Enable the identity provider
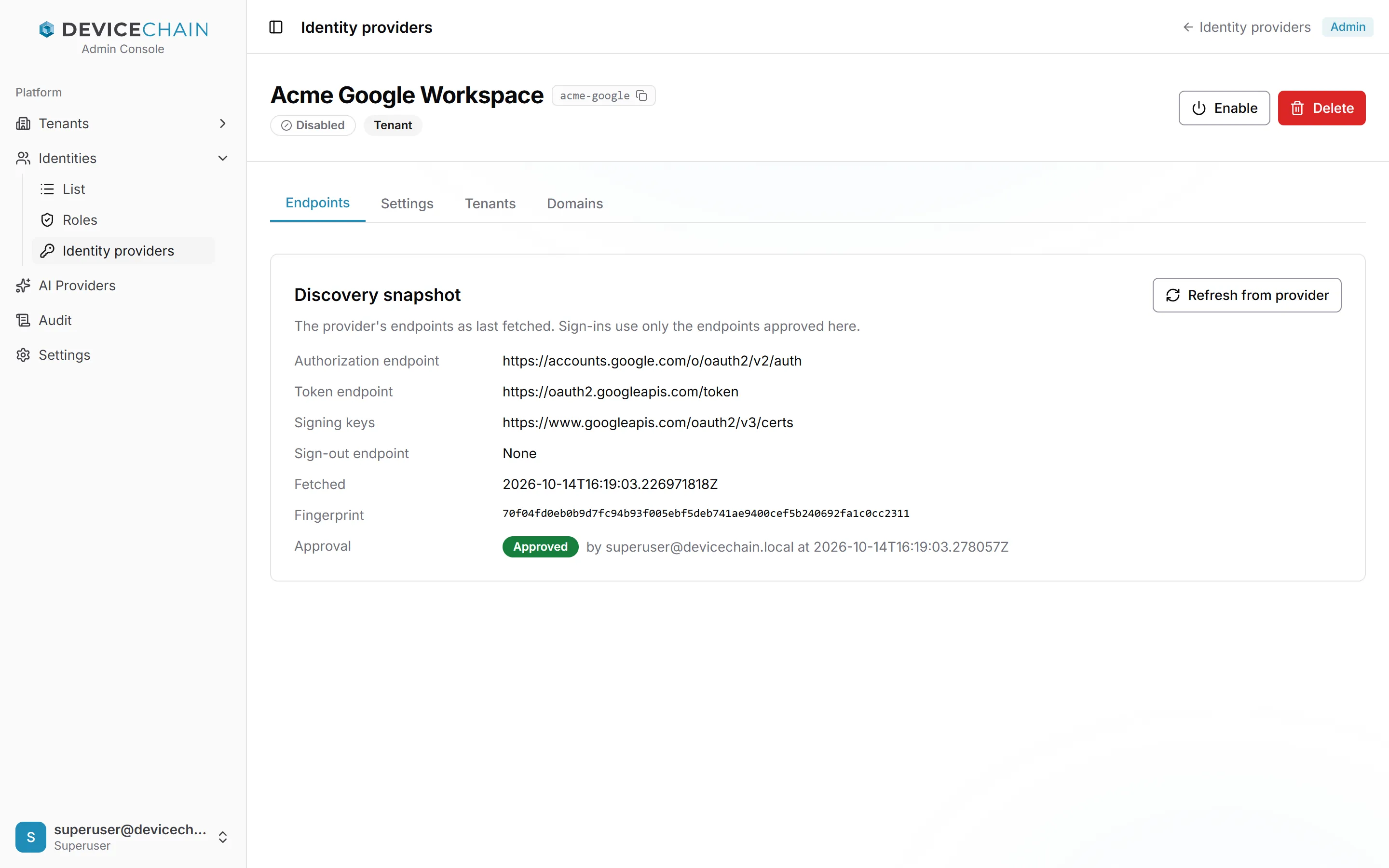This screenshot has width=1389, height=868. [1224, 108]
